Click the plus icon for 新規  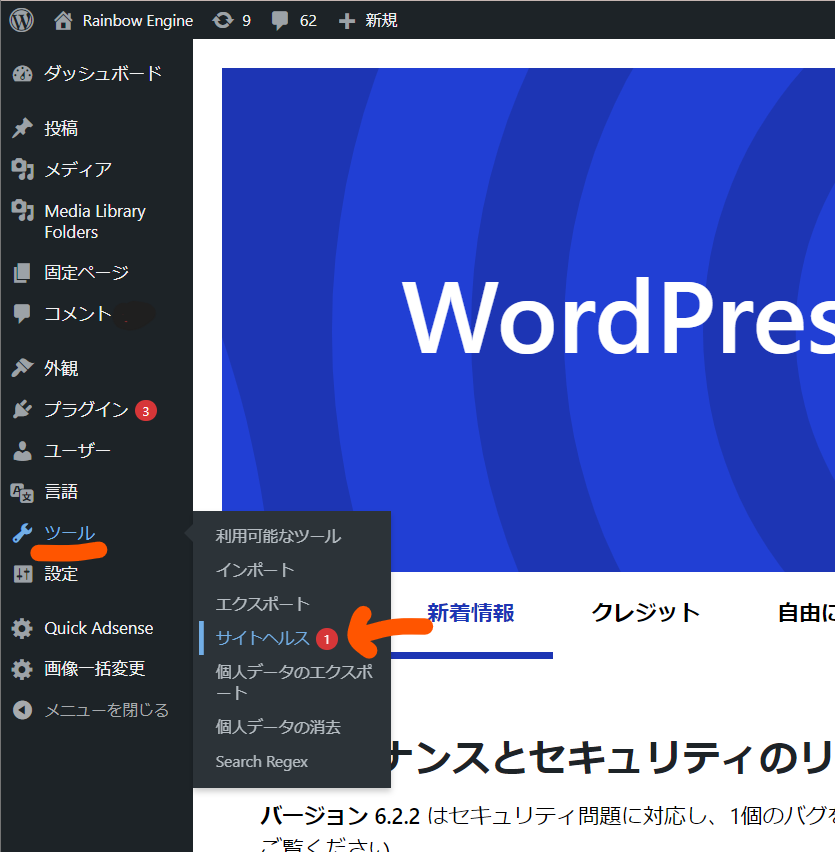(x=347, y=21)
